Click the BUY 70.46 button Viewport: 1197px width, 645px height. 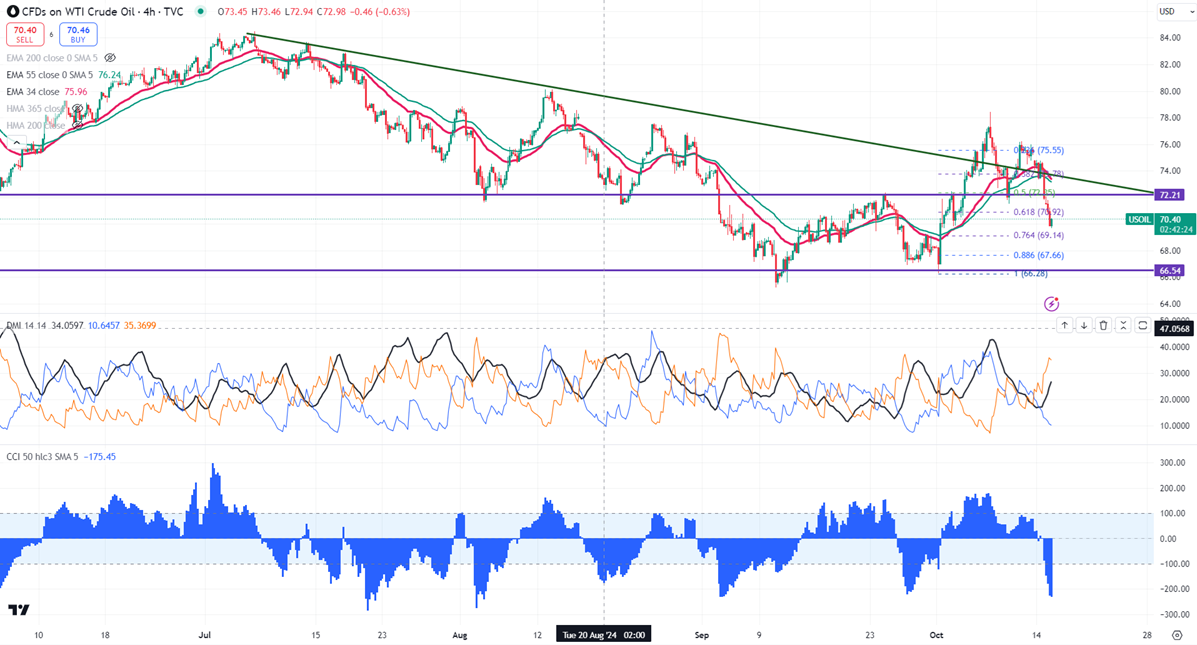[78, 34]
